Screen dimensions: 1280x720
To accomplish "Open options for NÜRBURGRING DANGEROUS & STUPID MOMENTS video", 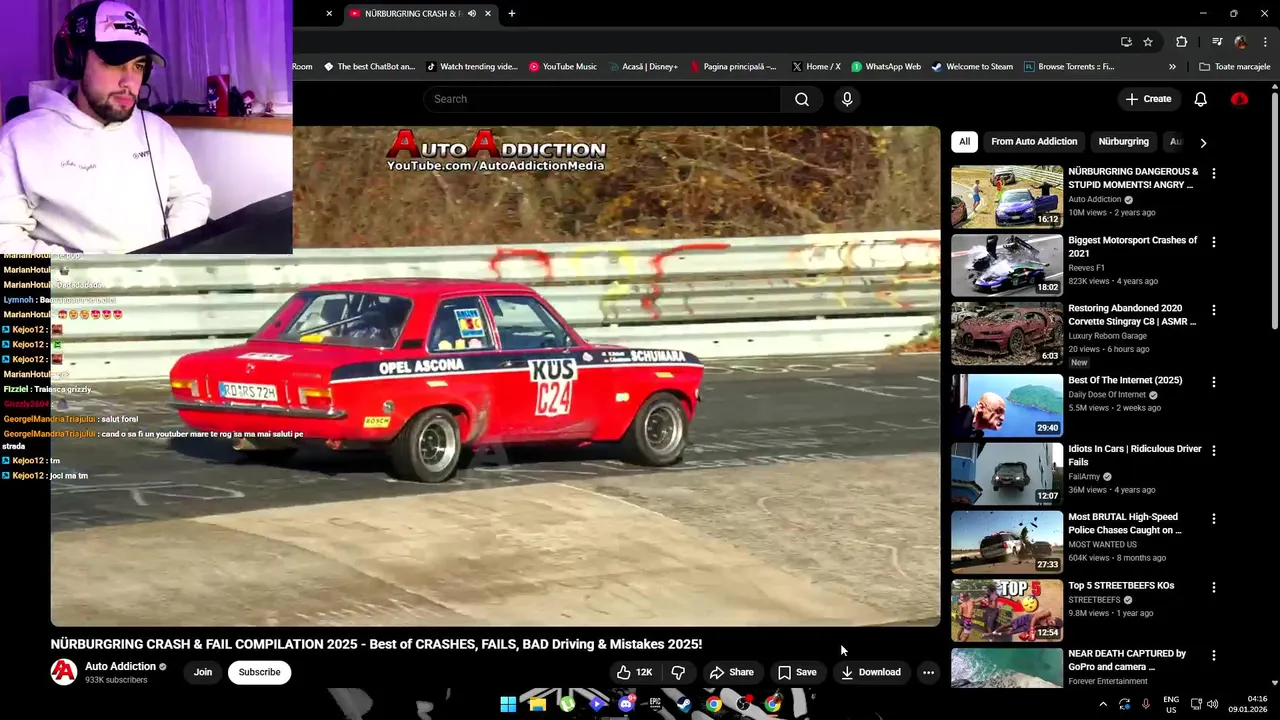I will tap(1213, 173).
